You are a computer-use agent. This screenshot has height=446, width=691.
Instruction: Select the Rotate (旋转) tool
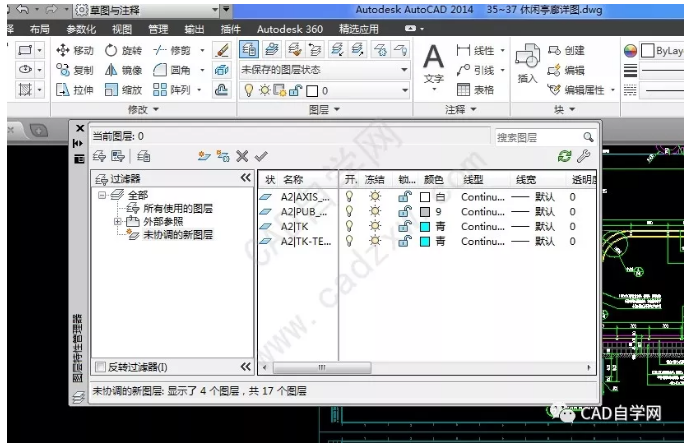(123, 51)
